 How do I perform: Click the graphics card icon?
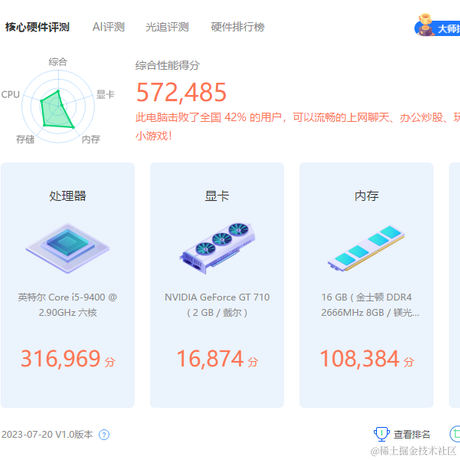point(217,248)
